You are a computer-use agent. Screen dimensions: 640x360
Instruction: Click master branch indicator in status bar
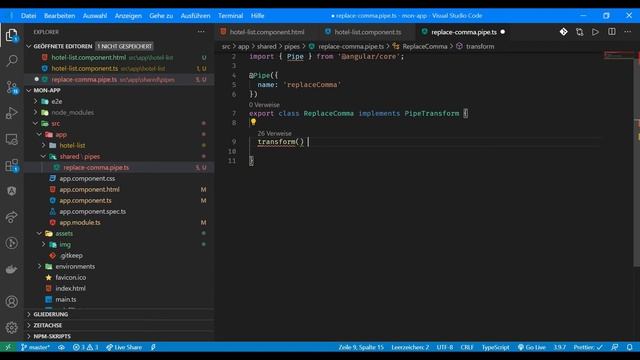(x=36, y=347)
